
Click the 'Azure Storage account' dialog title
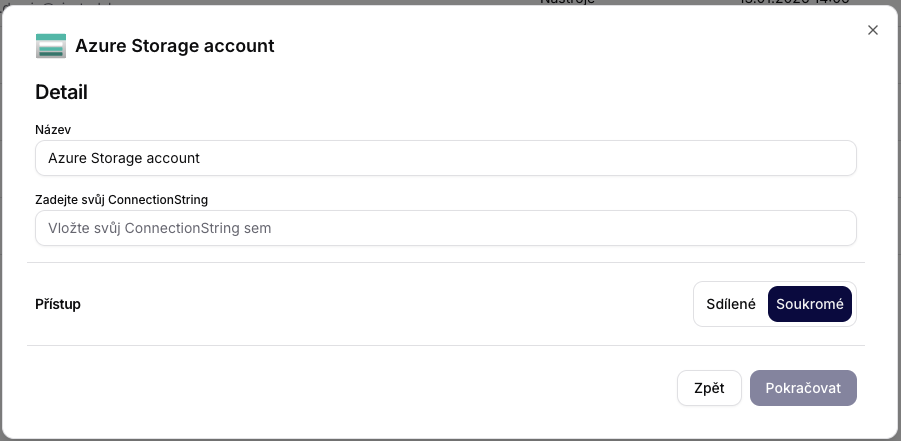coord(174,46)
